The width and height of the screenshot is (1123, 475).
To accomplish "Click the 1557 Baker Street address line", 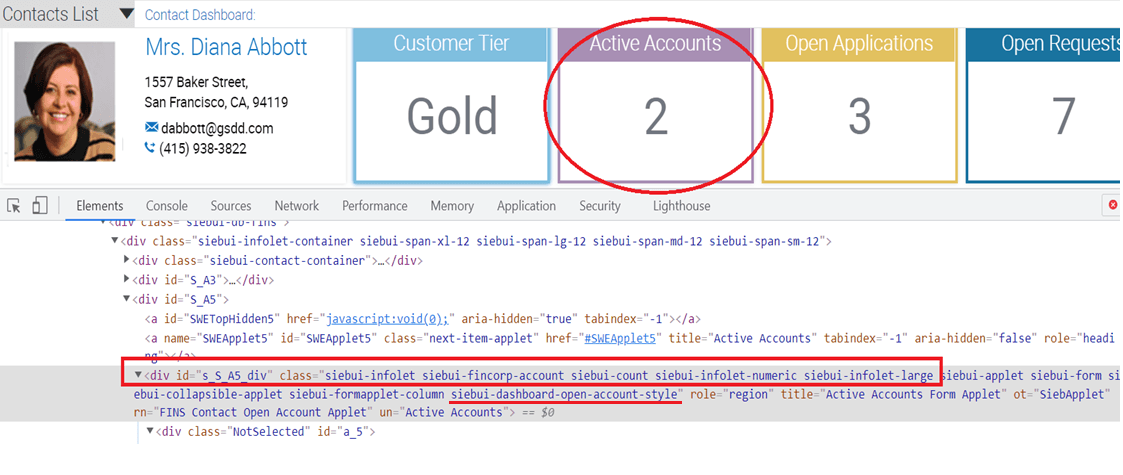I will tap(196, 82).
